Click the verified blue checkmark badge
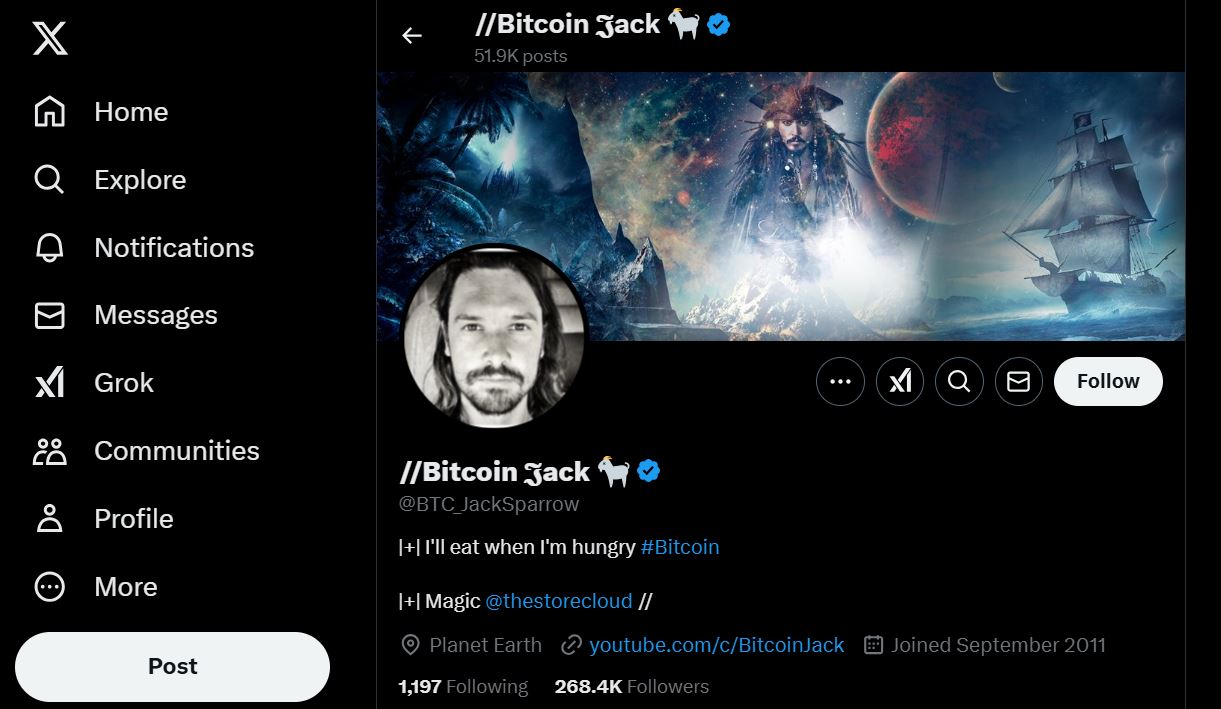This screenshot has height=709, width=1221. pos(648,471)
